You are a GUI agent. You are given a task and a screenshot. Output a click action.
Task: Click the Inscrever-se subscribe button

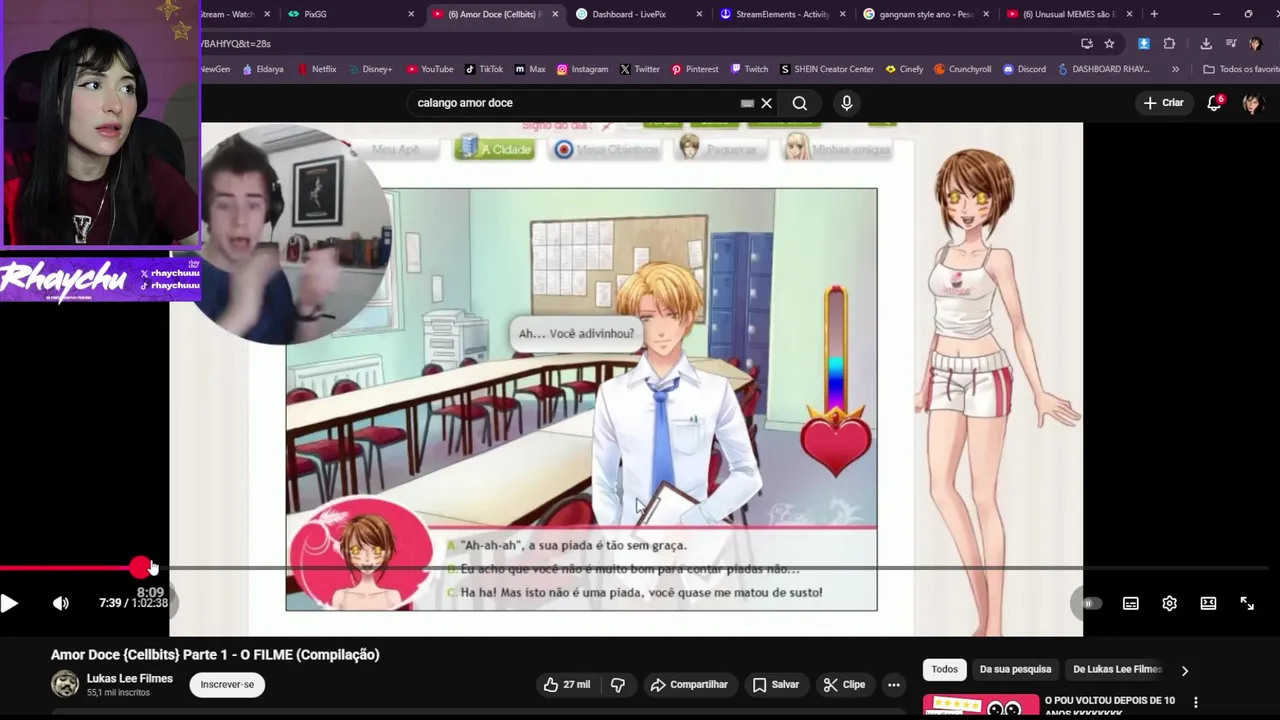227,685
